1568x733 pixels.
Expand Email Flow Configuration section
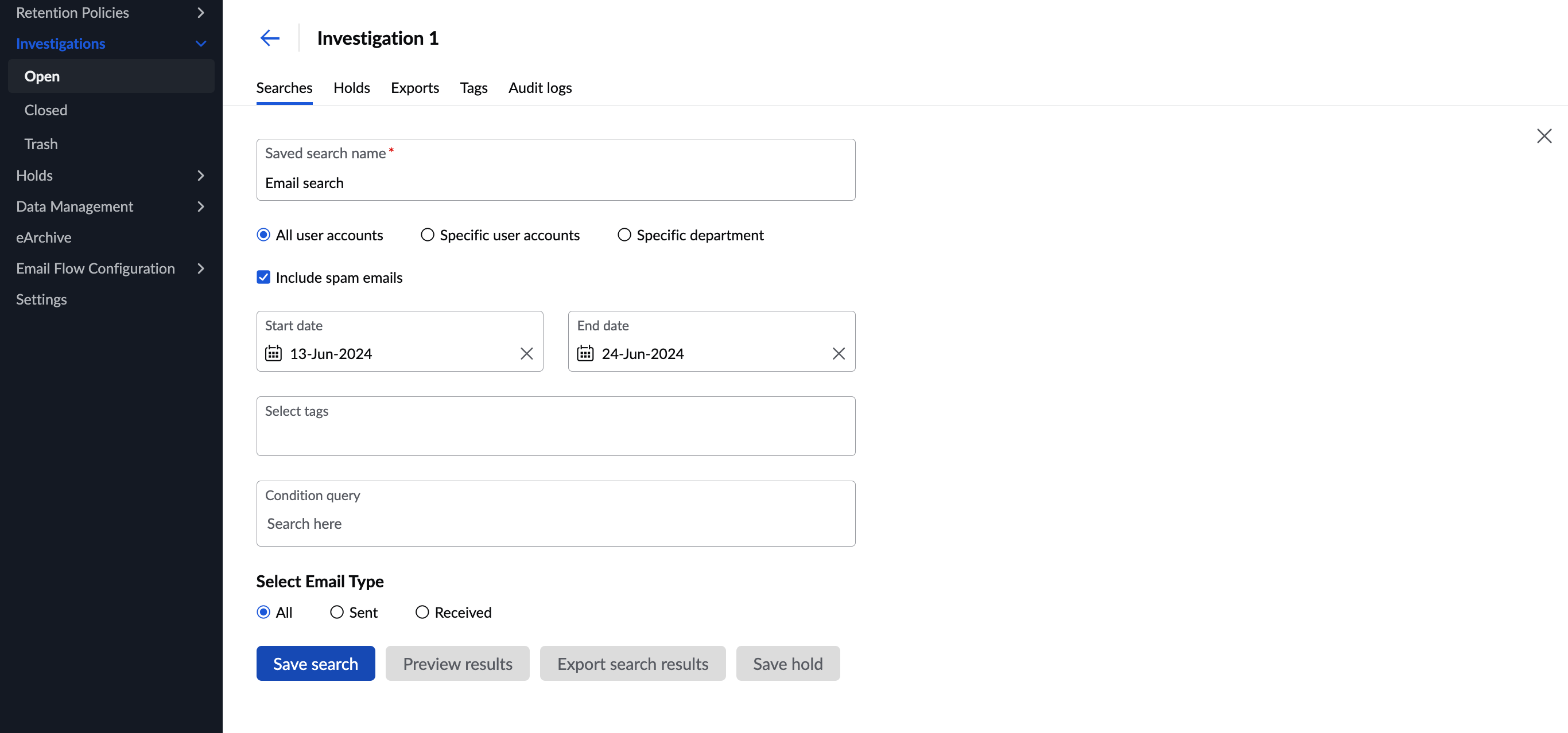point(201,268)
